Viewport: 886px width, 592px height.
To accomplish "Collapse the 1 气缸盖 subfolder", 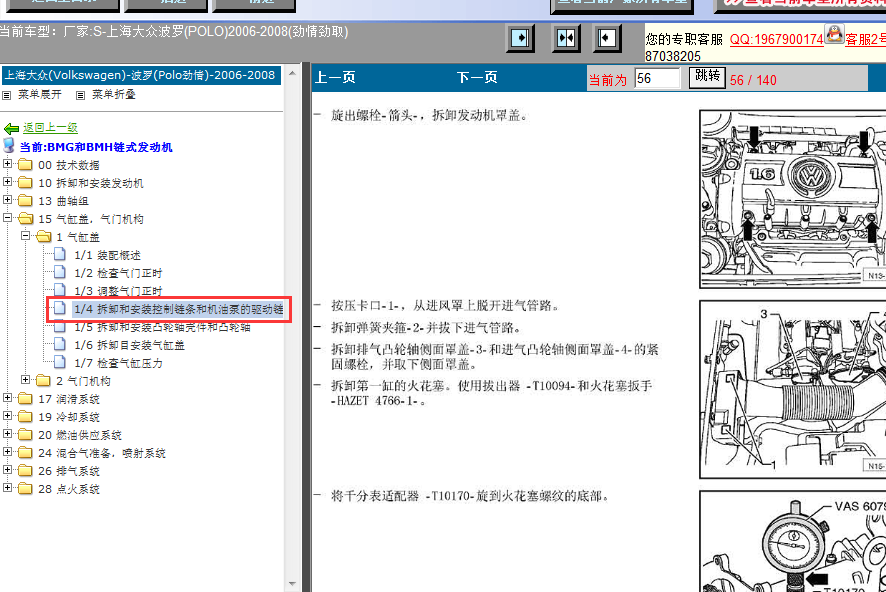I will coord(25,236).
